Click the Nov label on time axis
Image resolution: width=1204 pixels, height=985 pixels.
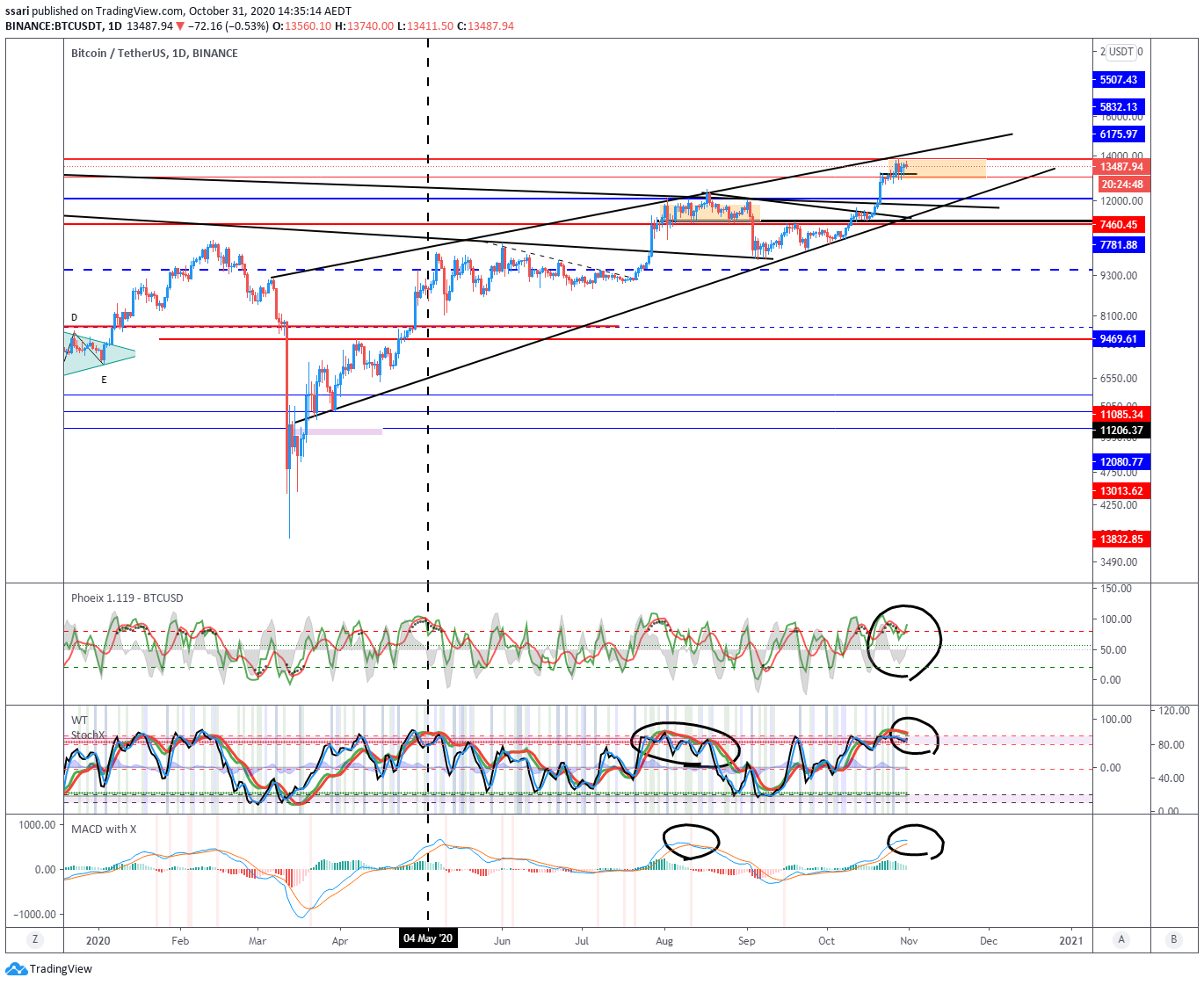909,940
